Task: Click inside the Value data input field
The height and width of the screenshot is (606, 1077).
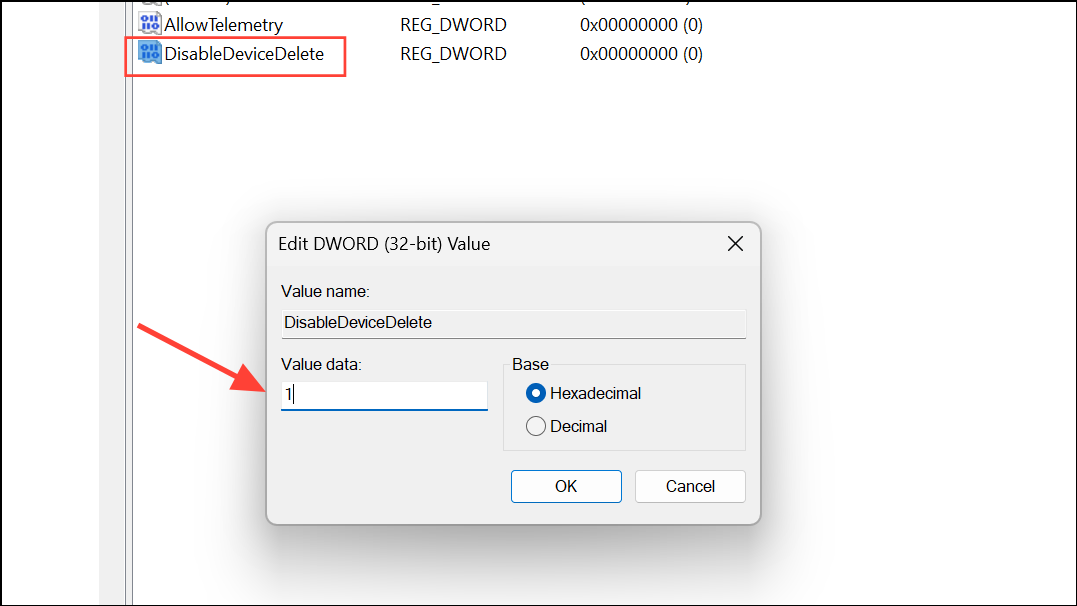Action: [384, 394]
